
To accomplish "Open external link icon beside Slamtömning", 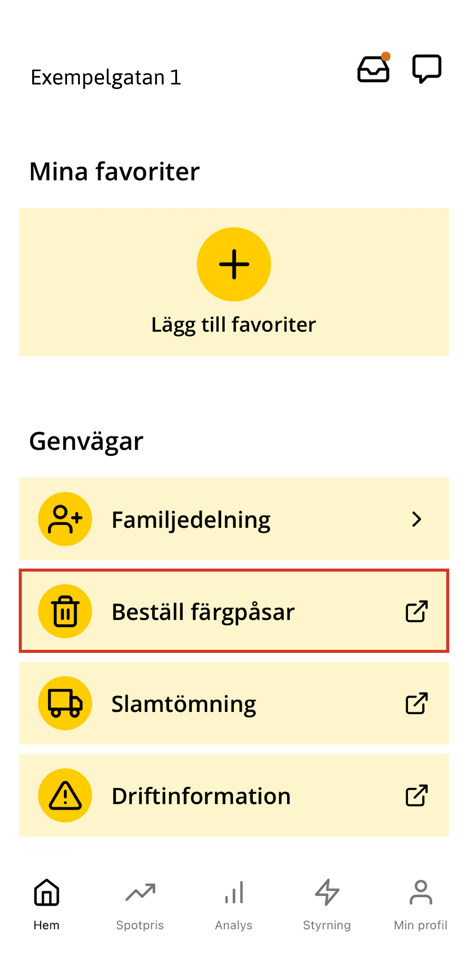I will tap(417, 703).
